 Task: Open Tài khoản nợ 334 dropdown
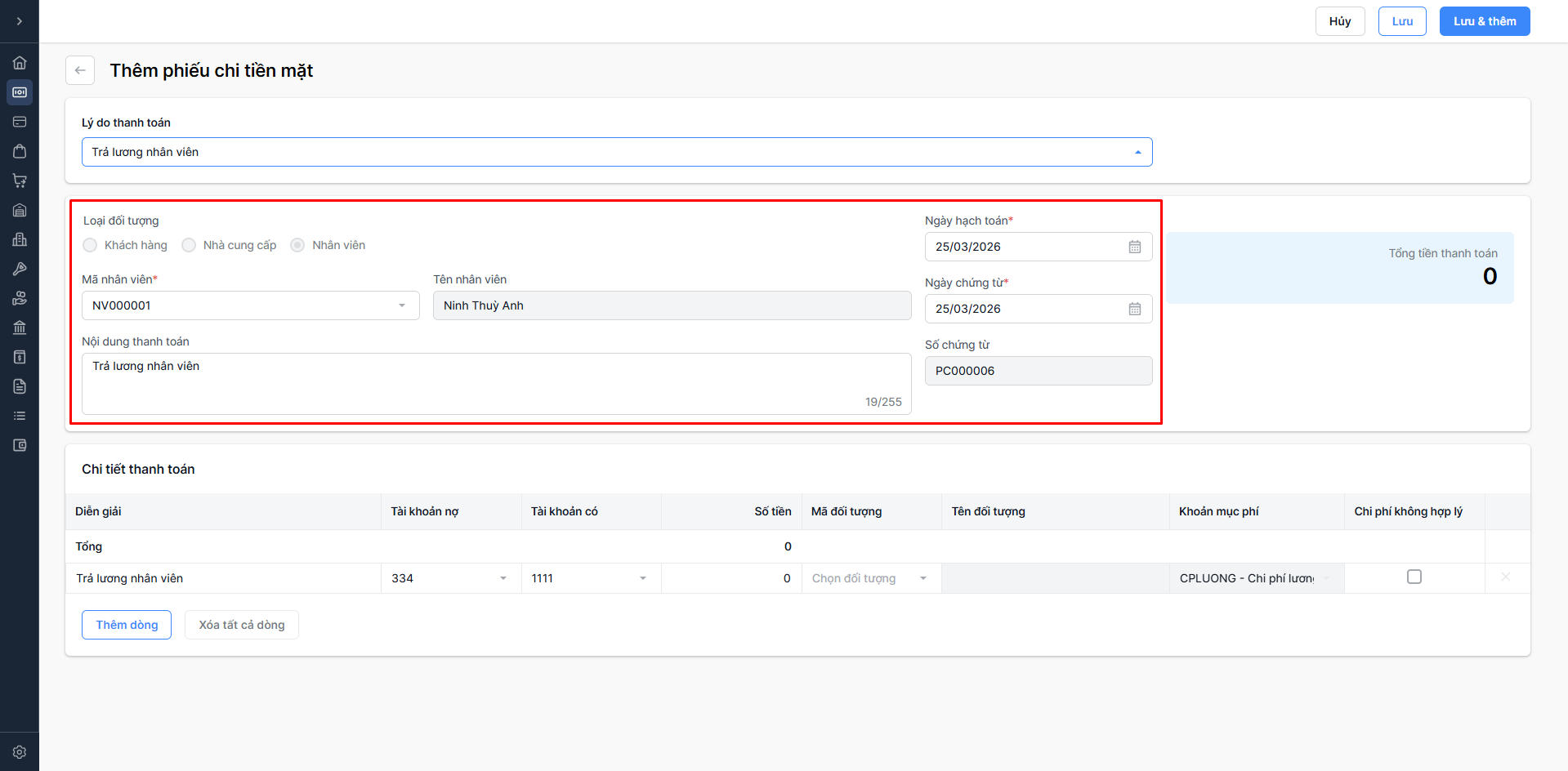(503, 578)
